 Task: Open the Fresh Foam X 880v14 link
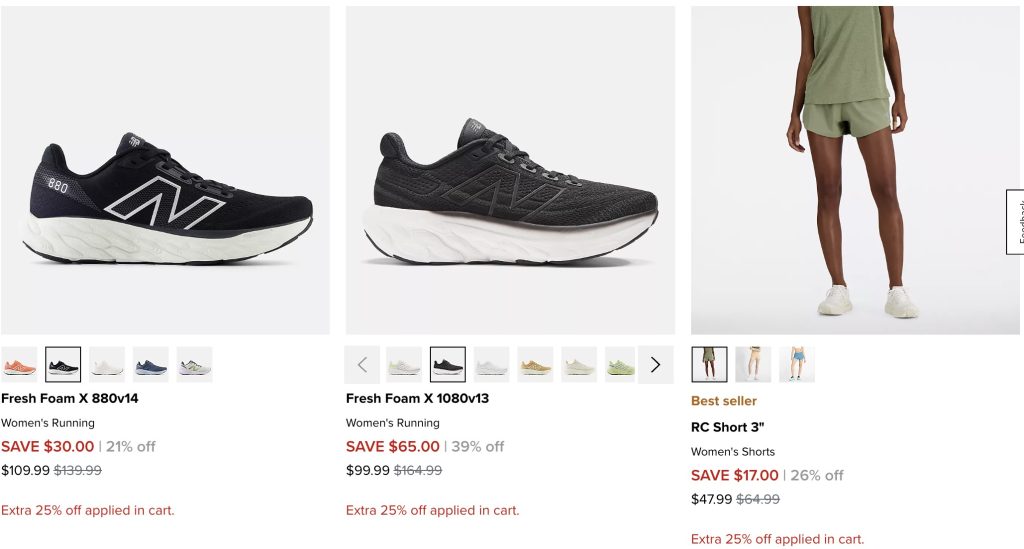70,398
